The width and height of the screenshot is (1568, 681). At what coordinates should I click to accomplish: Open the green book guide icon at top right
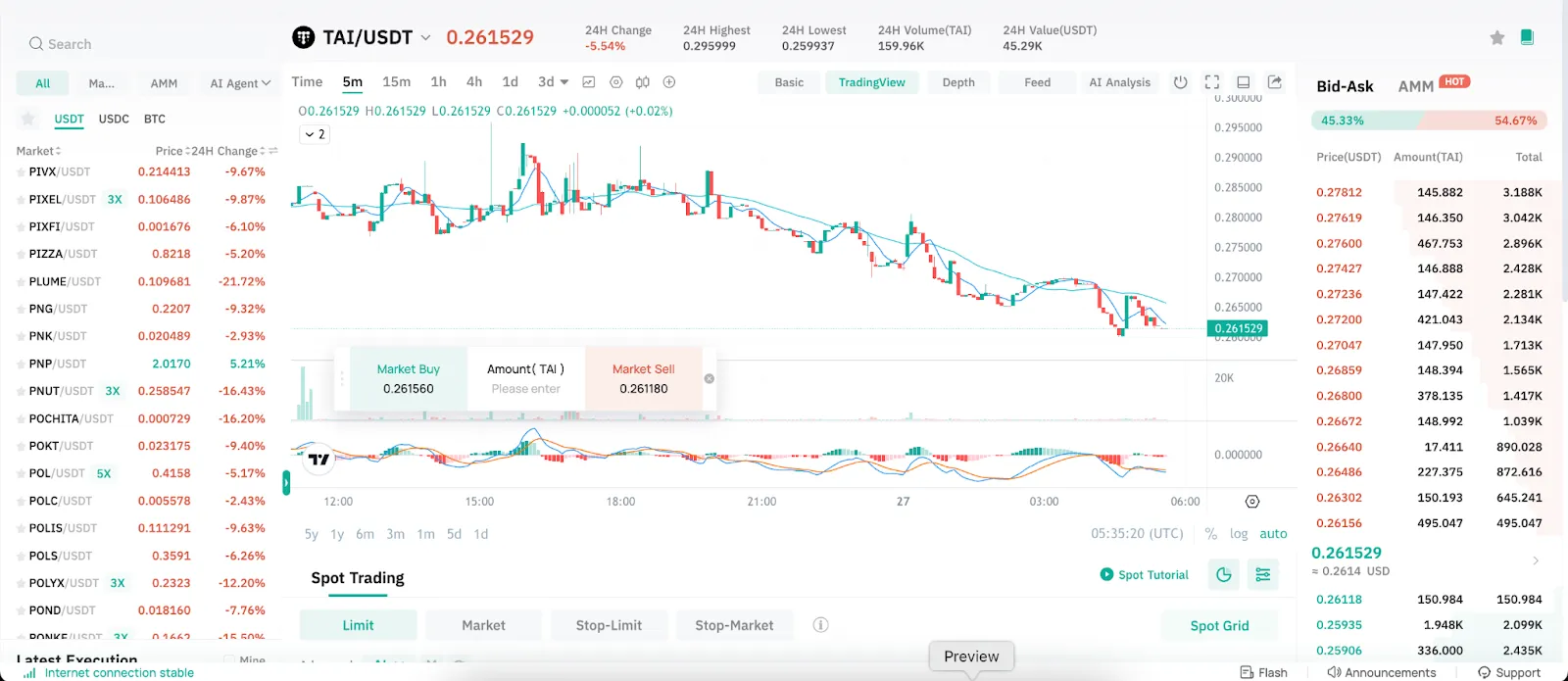pyautogui.click(x=1527, y=37)
